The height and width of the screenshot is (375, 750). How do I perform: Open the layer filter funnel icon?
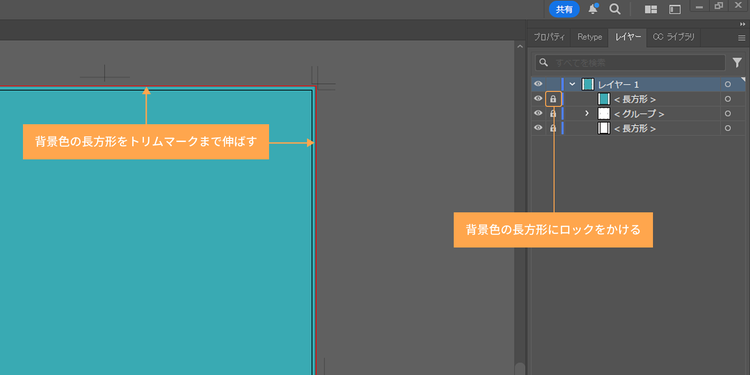[x=737, y=62]
